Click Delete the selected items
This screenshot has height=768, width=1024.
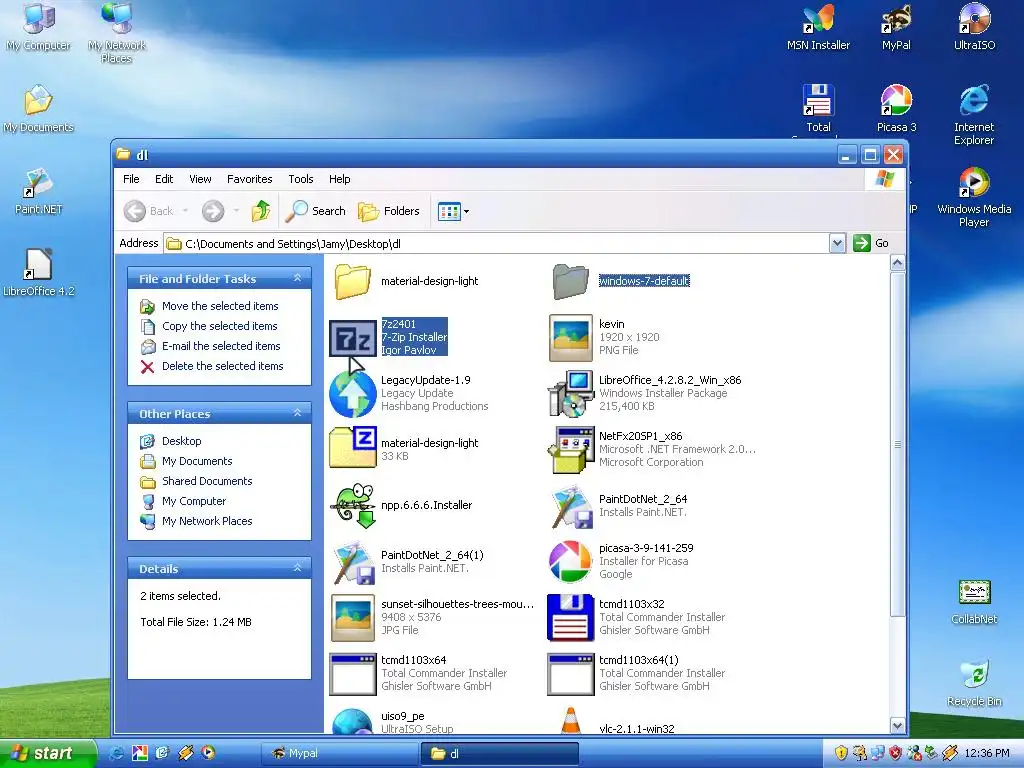coord(223,366)
